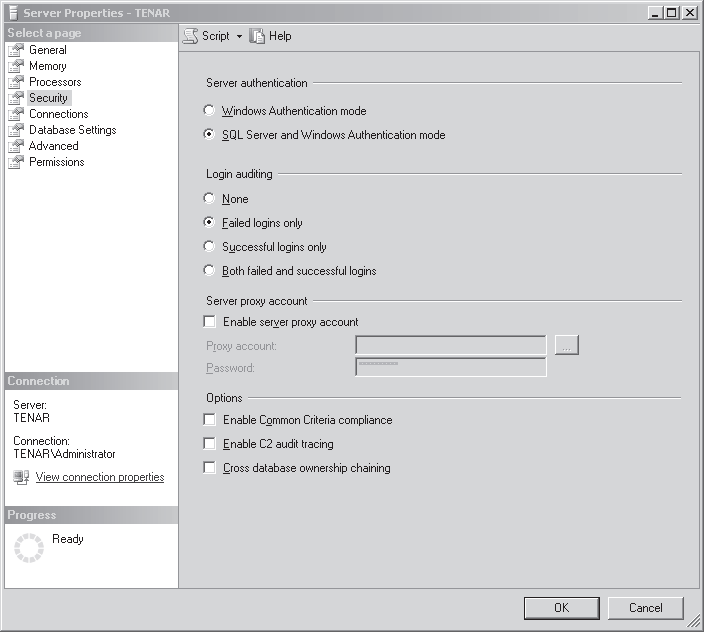
Task: Click the Security page icon
Action: pos(16,98)
